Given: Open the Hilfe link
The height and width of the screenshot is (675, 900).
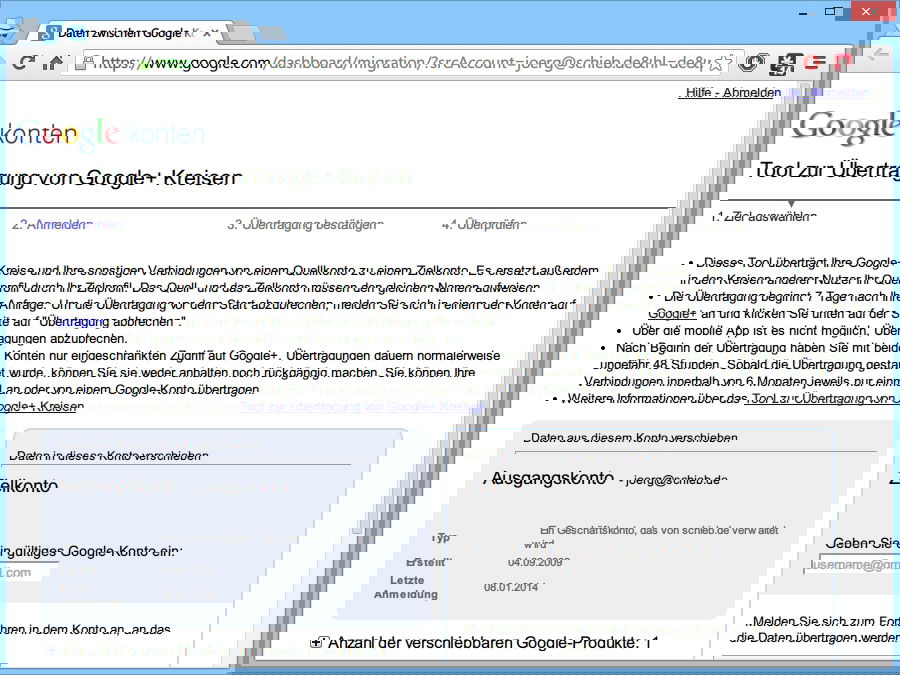Looking at the screenshot, I should click(x=698, y=92).
